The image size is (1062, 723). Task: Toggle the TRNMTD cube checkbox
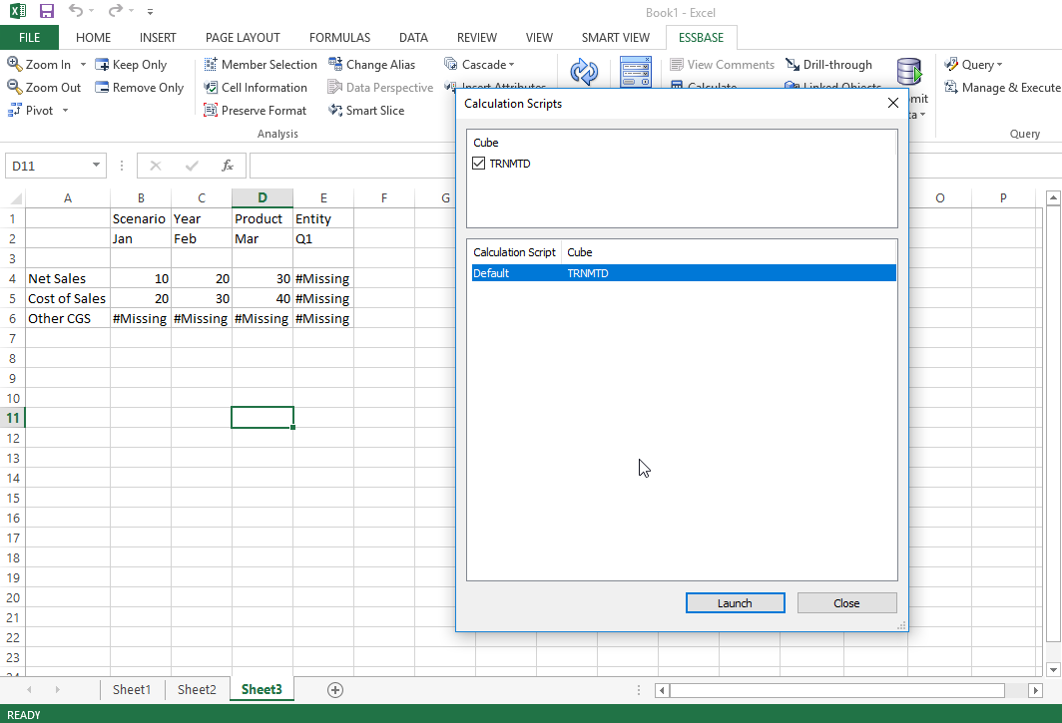pyautogui.click(x=479, y=163)
